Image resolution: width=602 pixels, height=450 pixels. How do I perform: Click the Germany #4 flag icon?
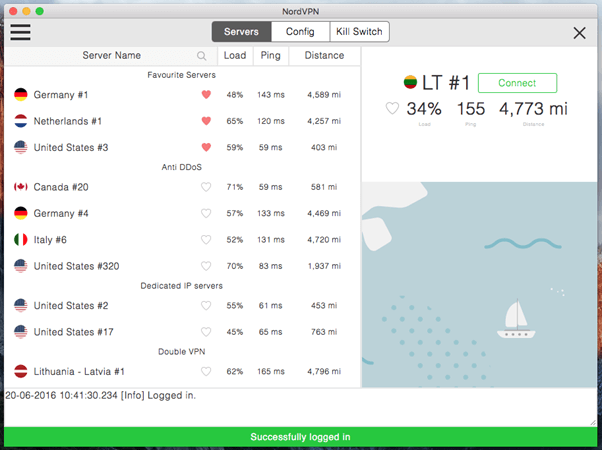(x=21, y=213)
